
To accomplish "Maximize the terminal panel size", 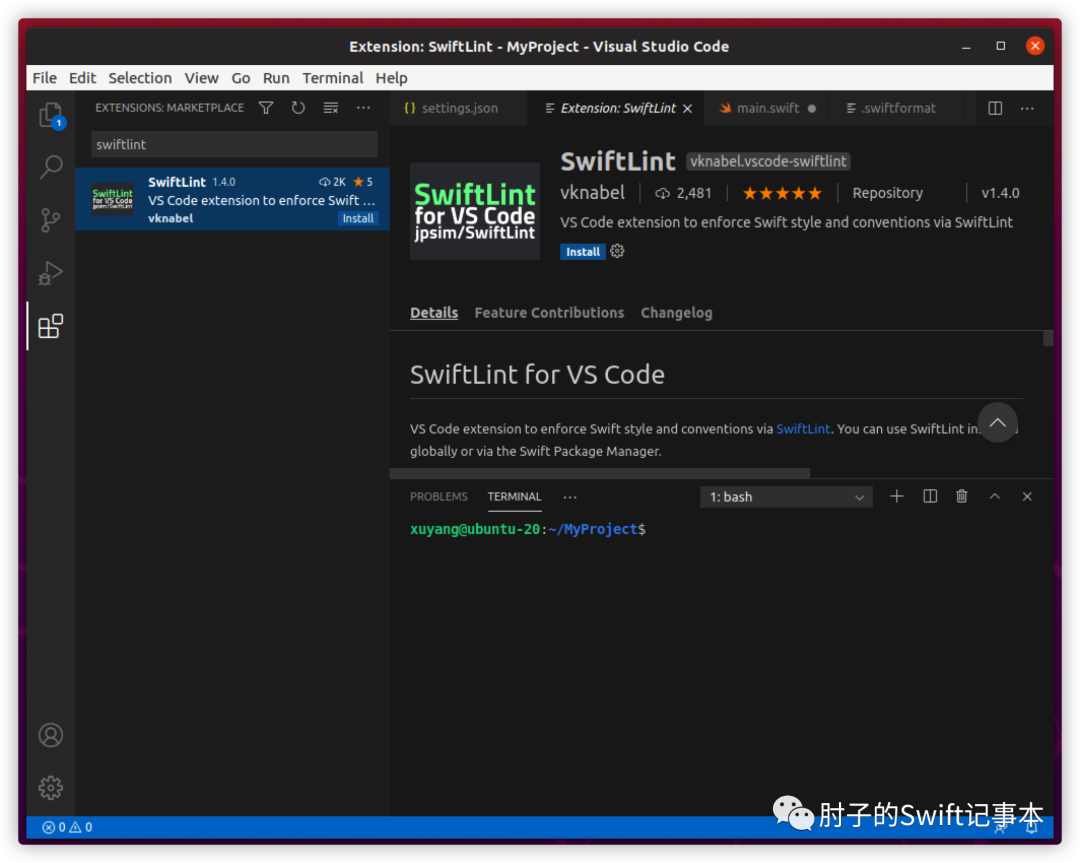I will pos(995,497).
